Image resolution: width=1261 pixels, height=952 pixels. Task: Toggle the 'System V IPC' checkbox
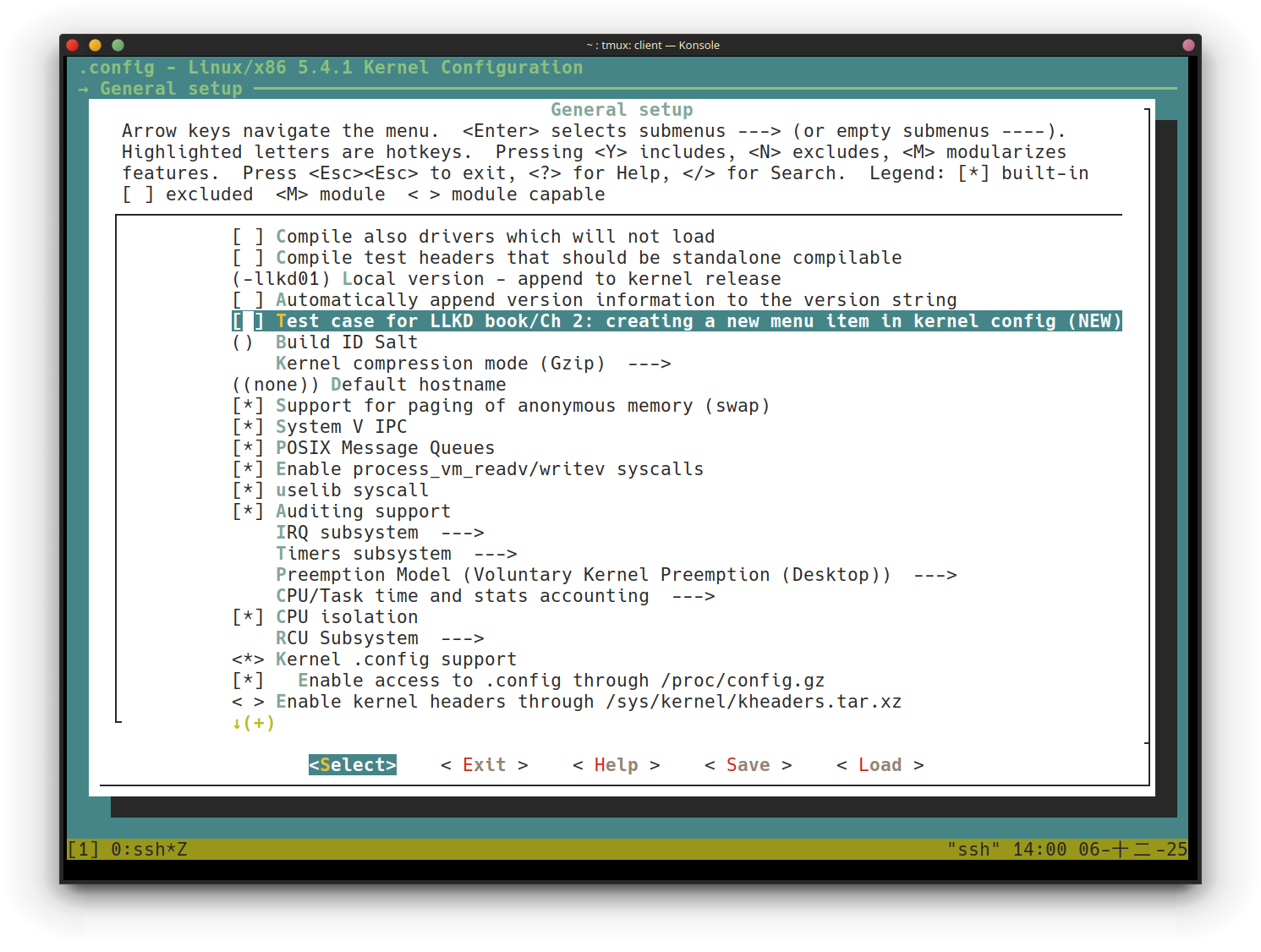(x=248, y=427)
